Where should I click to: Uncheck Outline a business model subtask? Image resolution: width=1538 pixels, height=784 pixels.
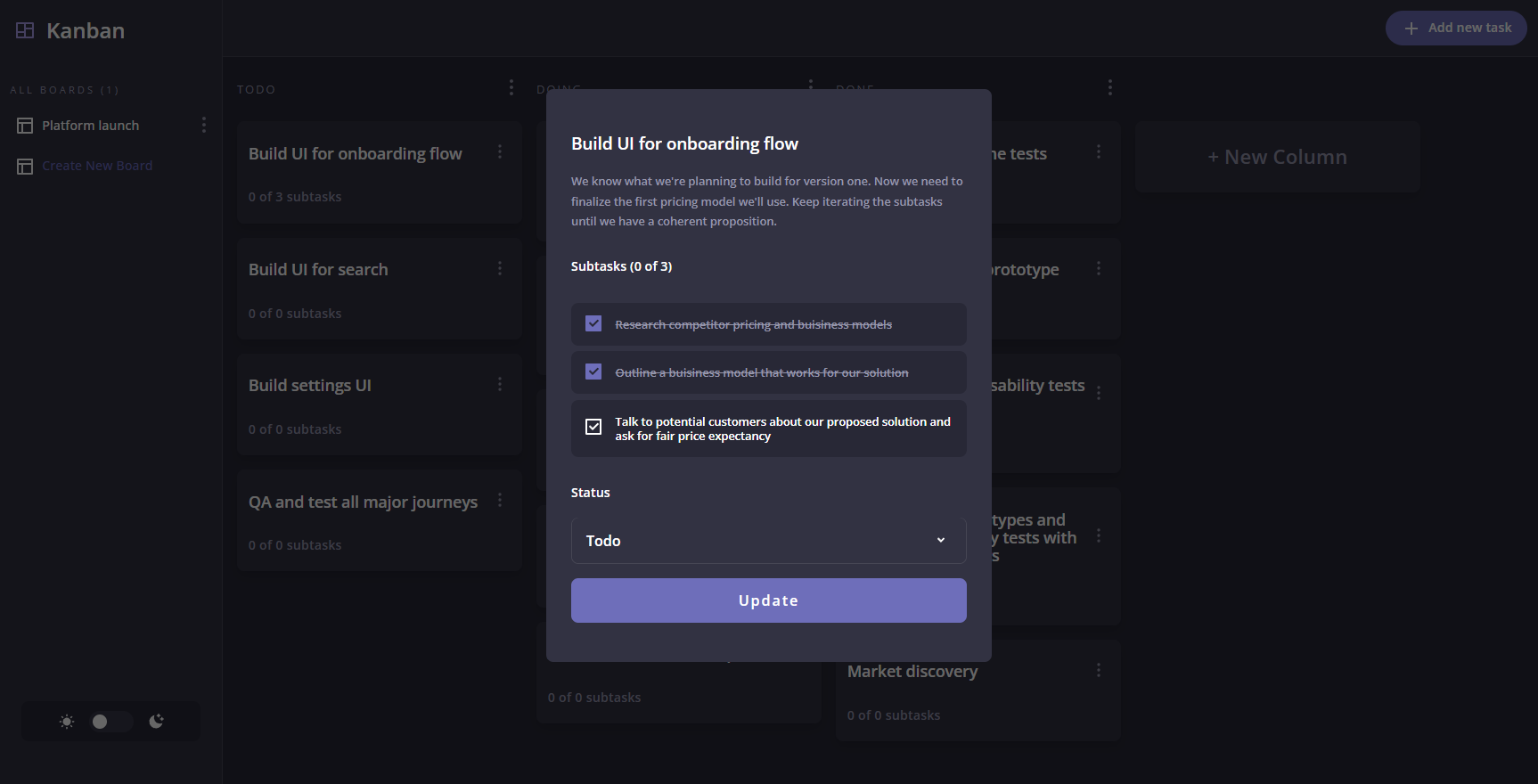point(593,372)
